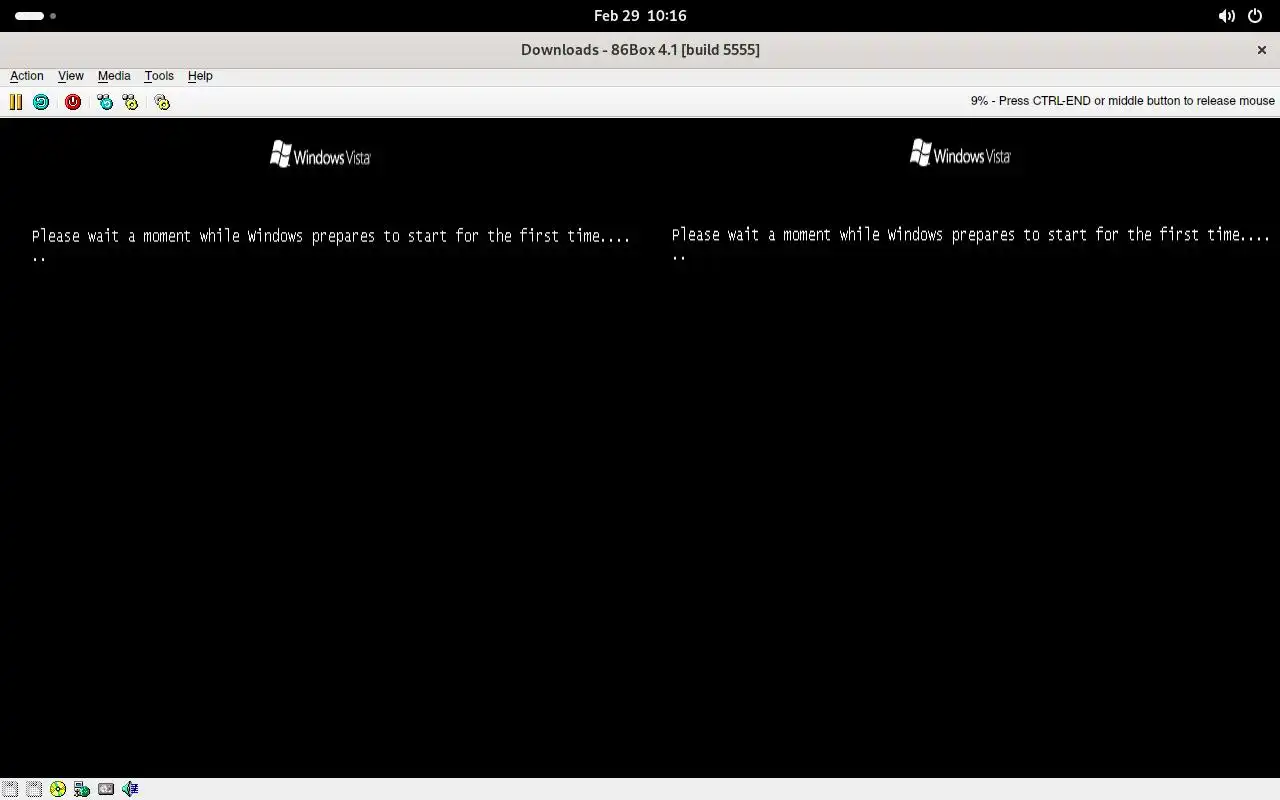Send Ctrl+Alt+Esc via the yellow keys icon

pos(130,102)
